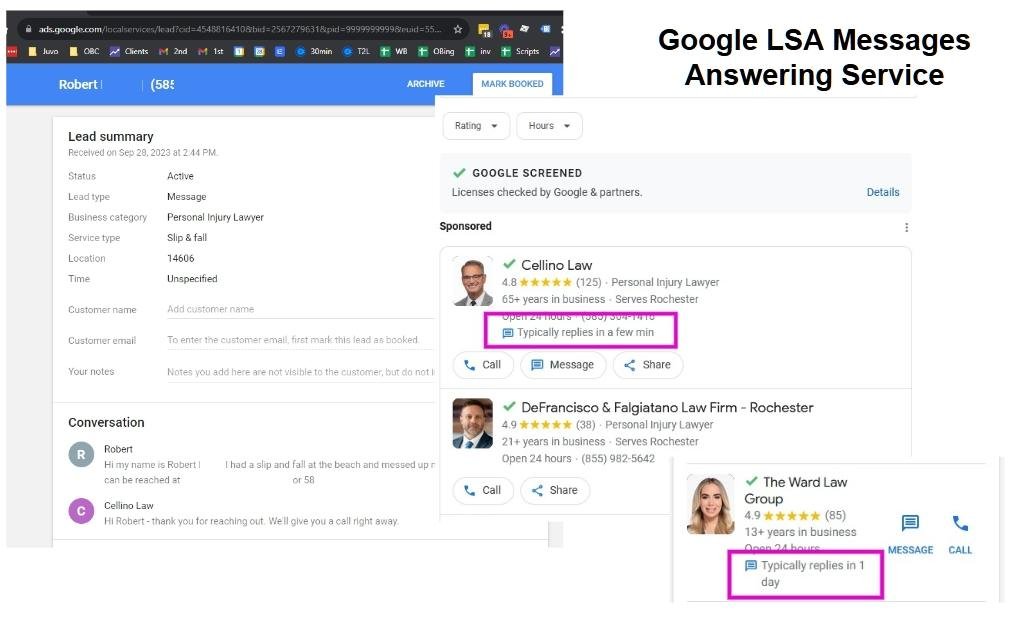
Task: Open the DeFrancisco & Falgiatano Law Firm listing
Action: point(667,407)
